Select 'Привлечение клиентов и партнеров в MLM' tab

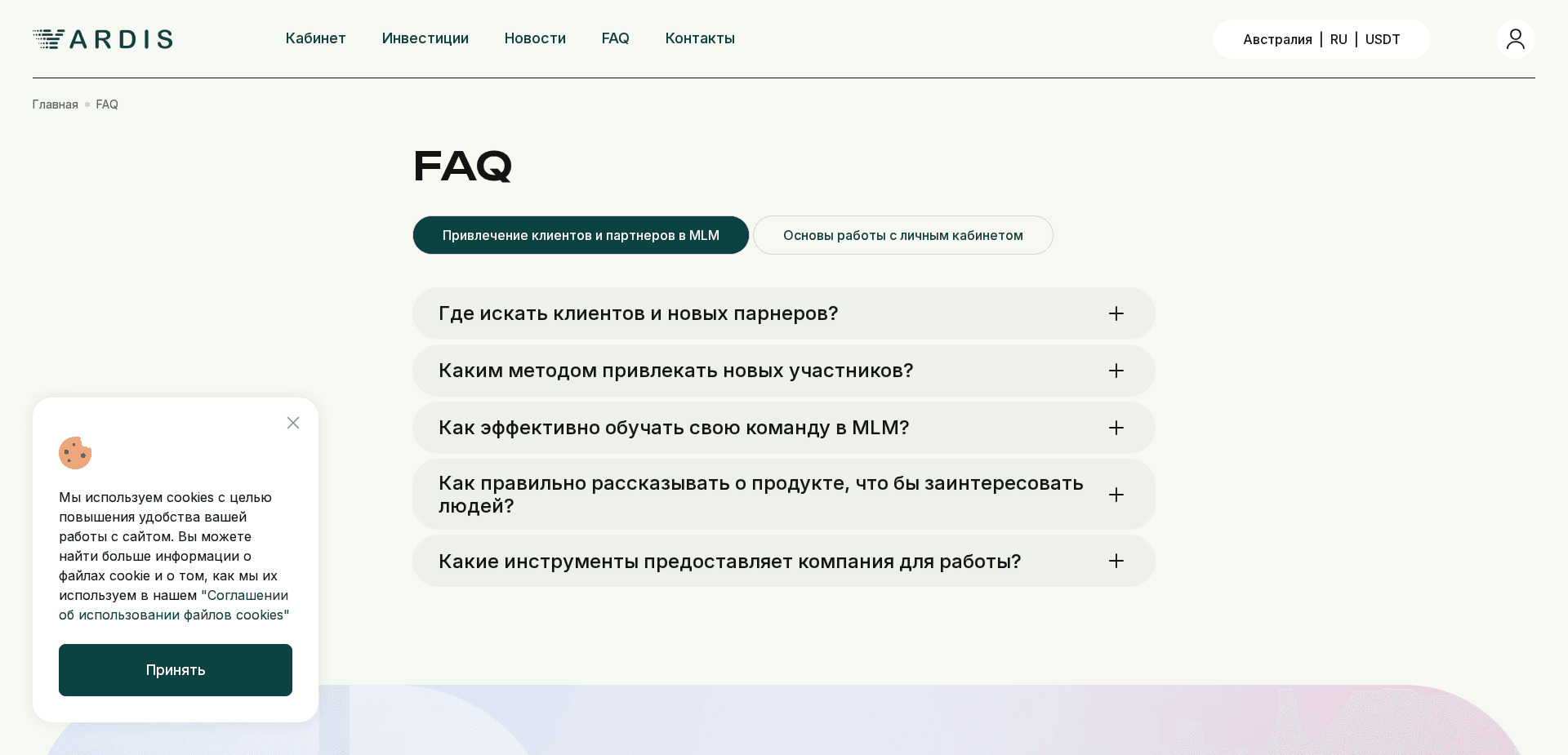[x=581, y=235]
